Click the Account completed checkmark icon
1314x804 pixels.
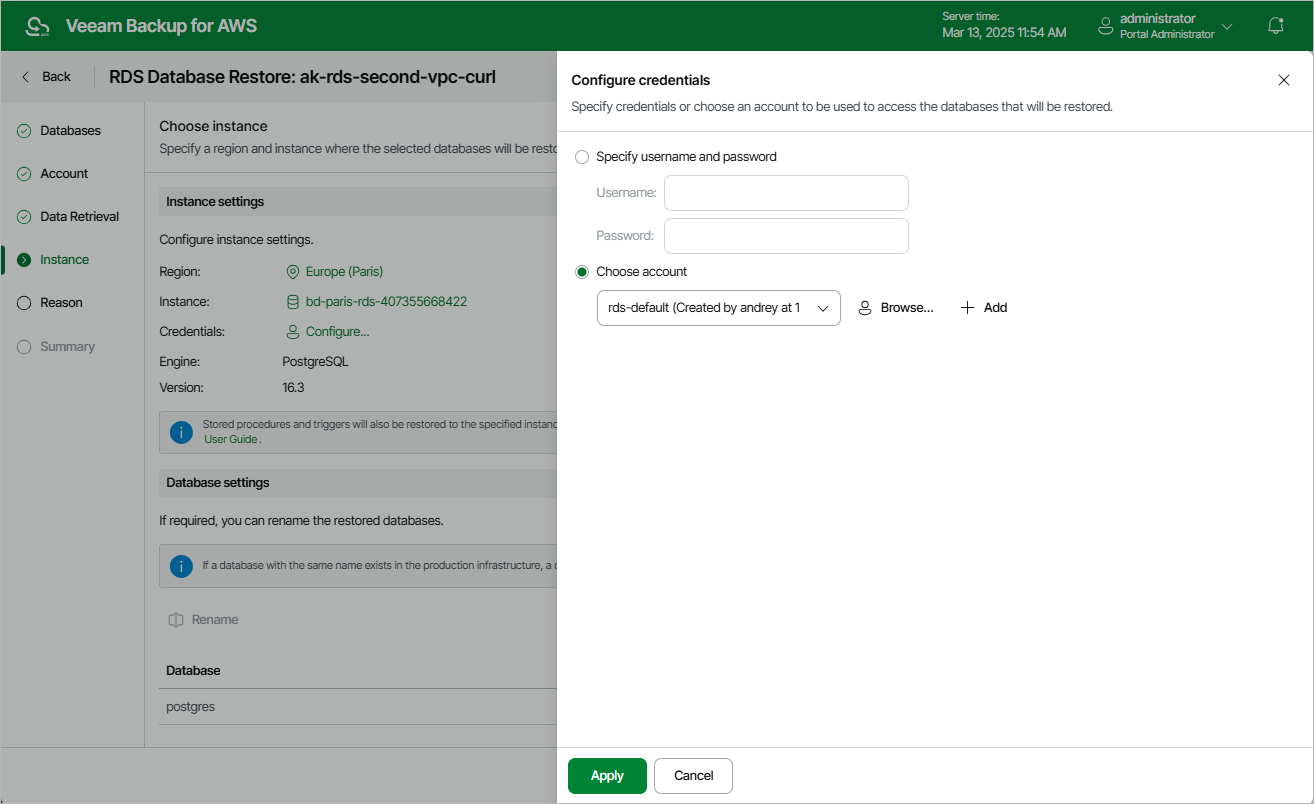tap(24, 174)
